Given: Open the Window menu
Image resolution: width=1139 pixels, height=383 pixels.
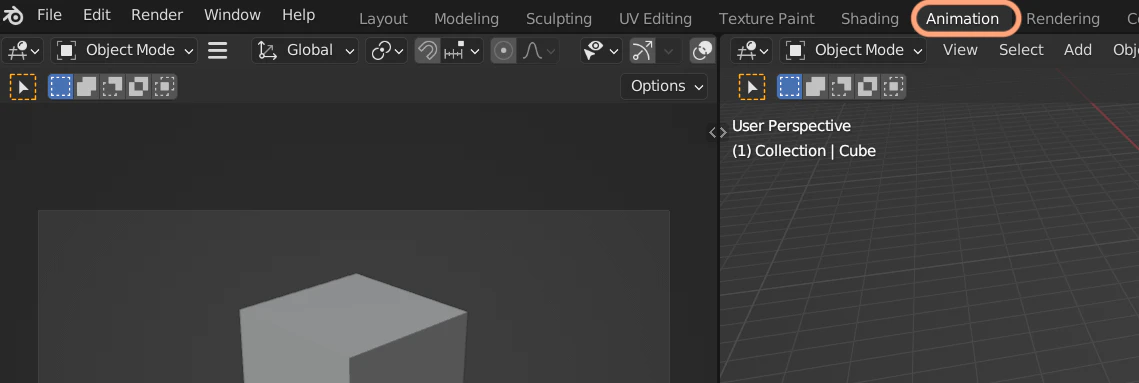Looking at the screenshot, I should tap(232, 15).
